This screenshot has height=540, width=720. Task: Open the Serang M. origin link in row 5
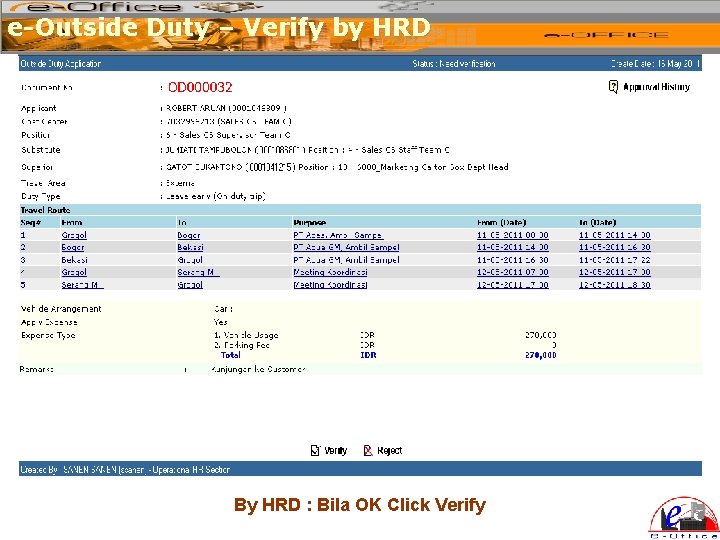click(x=82, y=285)
